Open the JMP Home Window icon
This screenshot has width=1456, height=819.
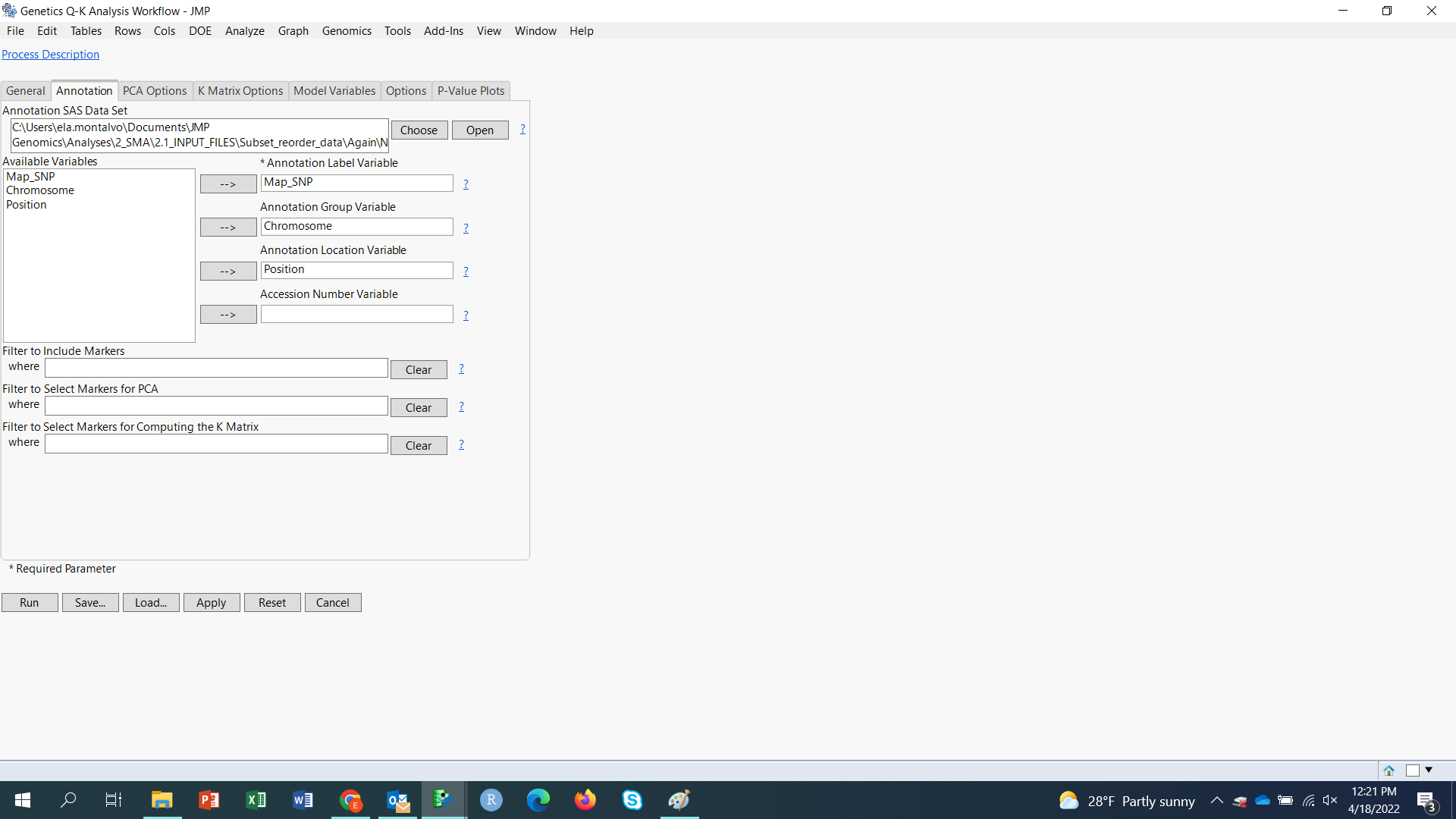[x=1389, y=770]
